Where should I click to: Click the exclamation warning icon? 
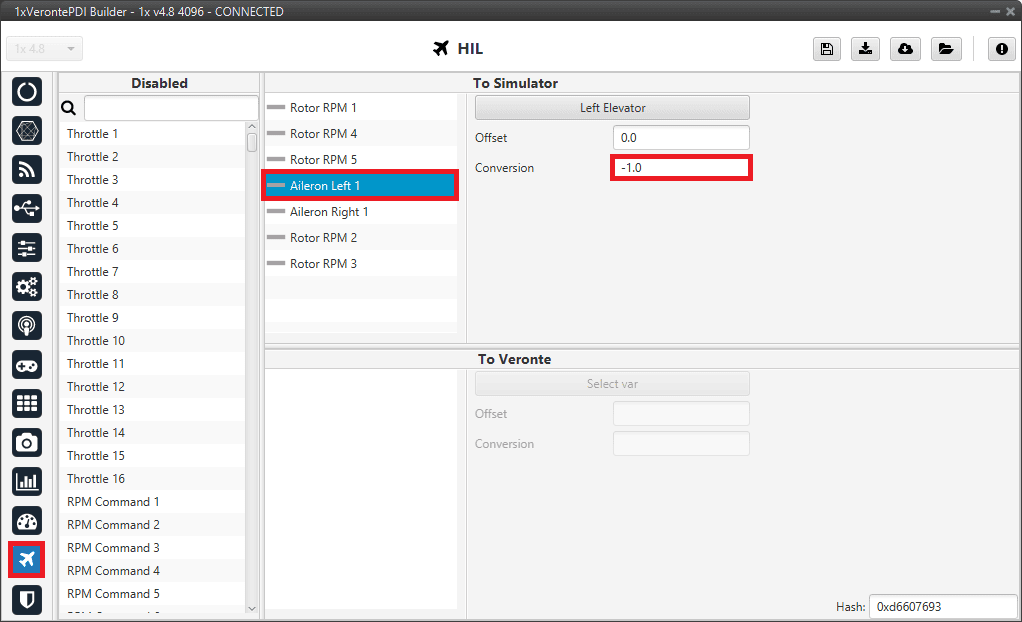click(1002, 49)
